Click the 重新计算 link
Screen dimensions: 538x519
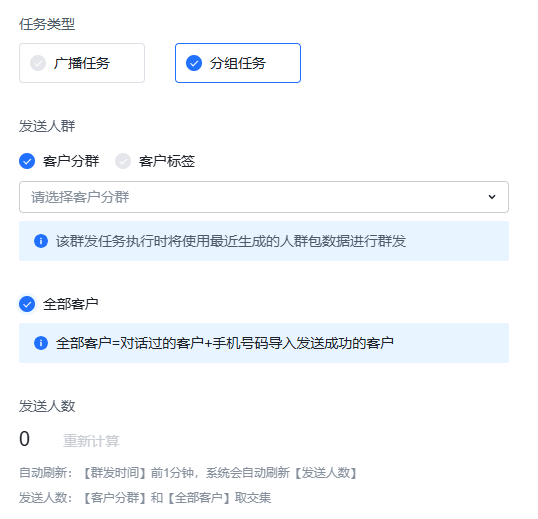click(x=91, y=441)
